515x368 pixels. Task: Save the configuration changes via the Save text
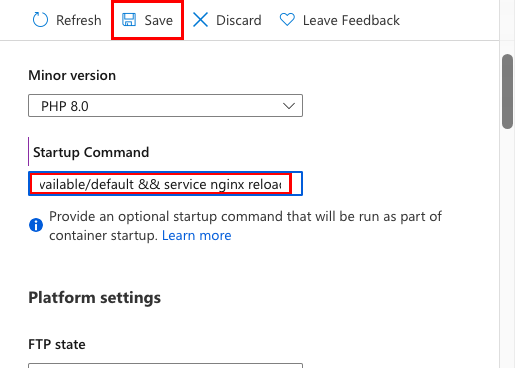pos(159,20)
